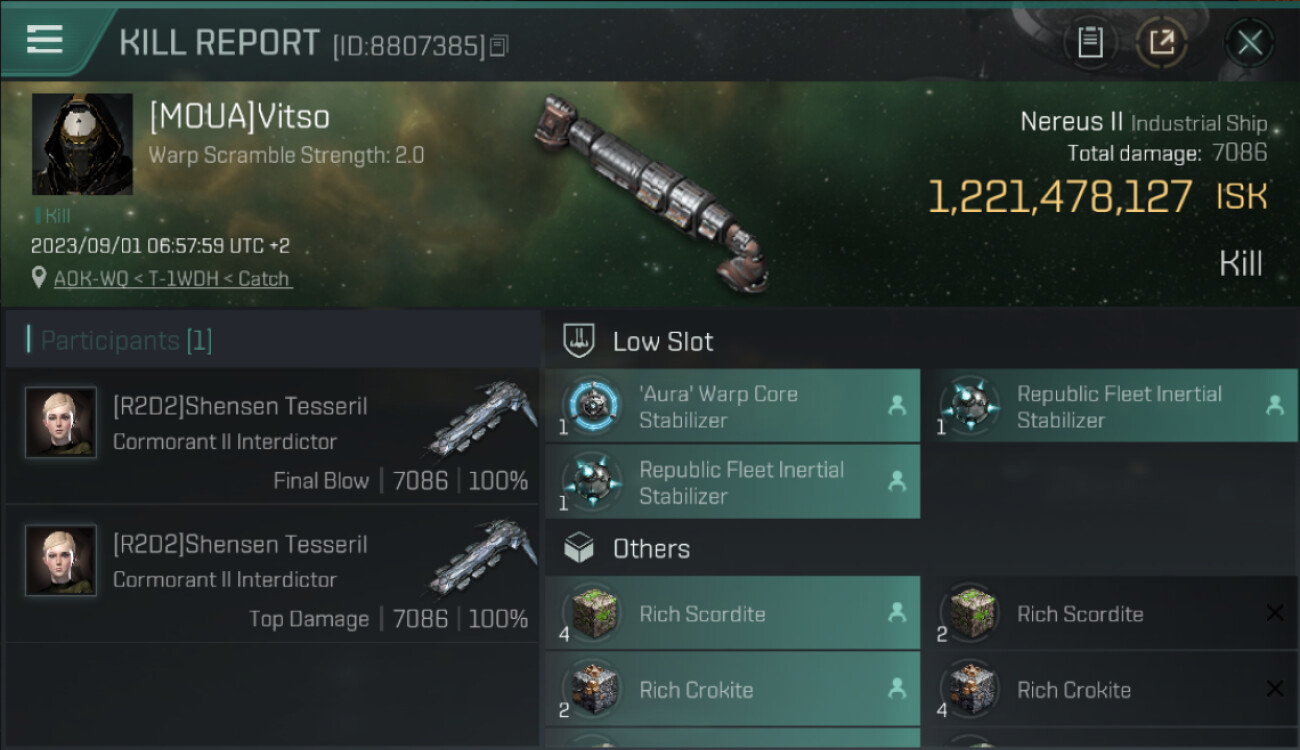
Task: Close the kill report window
Action: point(1249,42)
